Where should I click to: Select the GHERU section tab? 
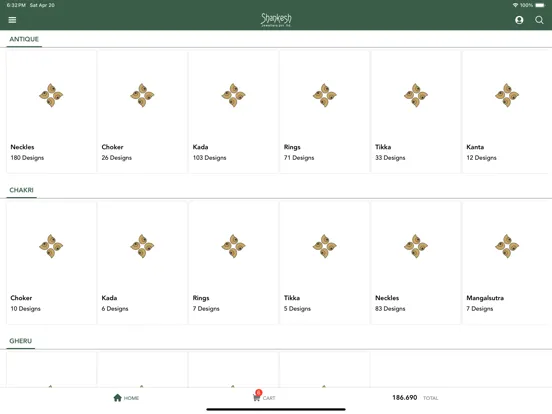(x=20, y=341)
